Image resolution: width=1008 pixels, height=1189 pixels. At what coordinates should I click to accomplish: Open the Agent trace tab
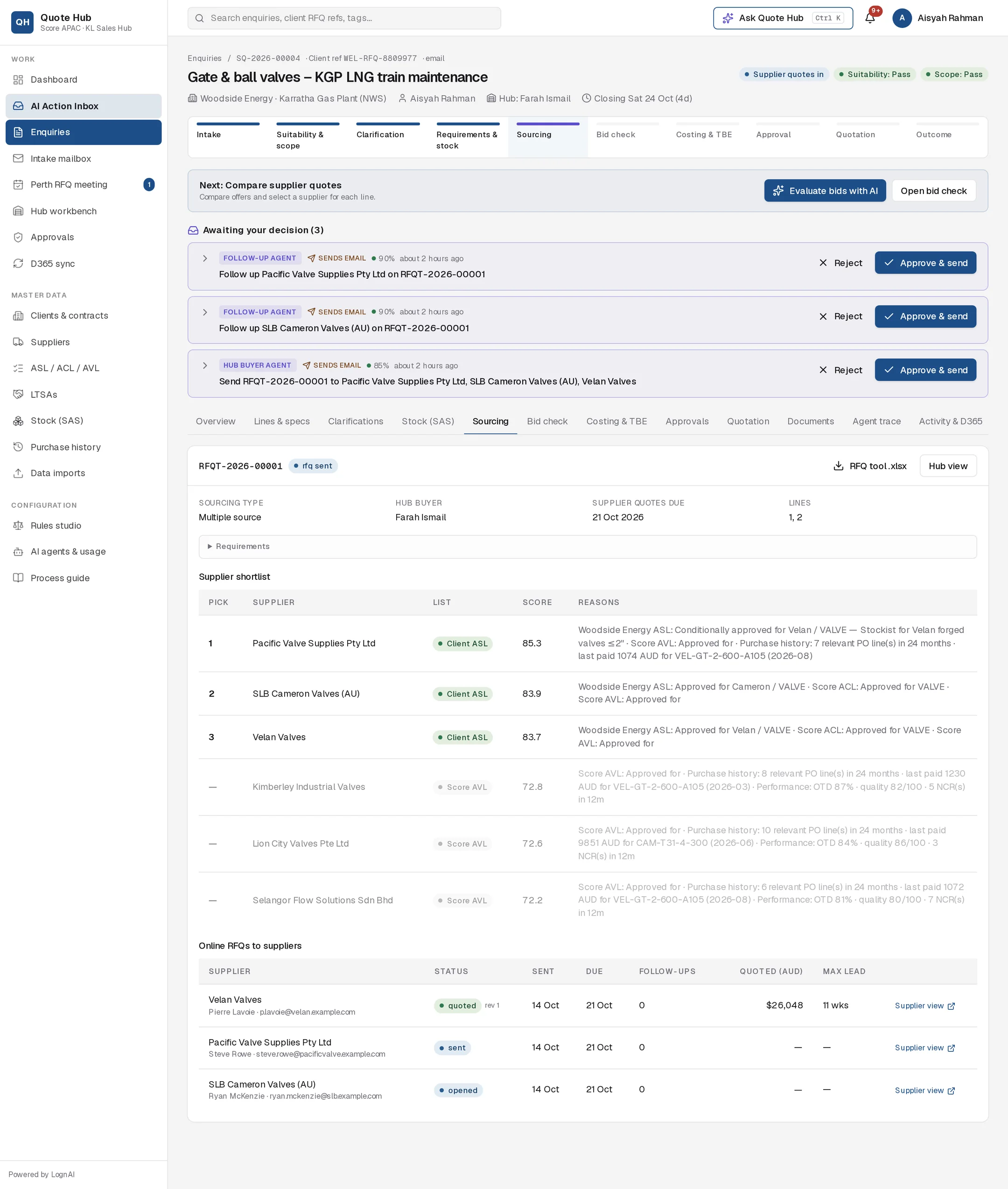876,421
